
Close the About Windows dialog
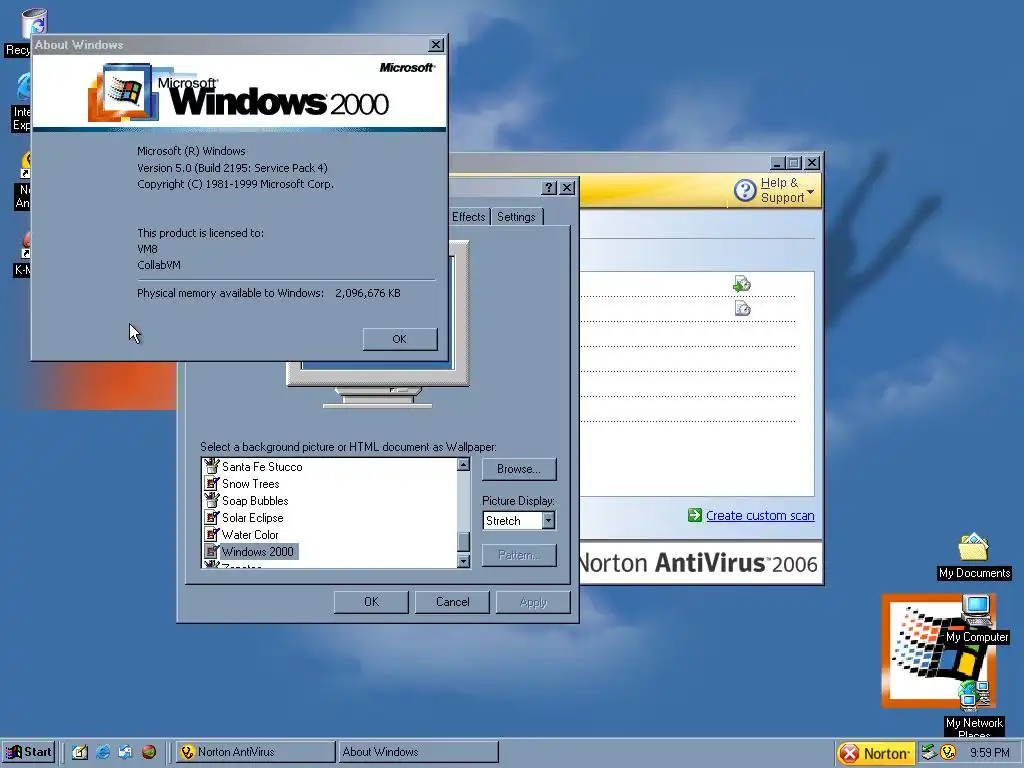tap(436, 45)
